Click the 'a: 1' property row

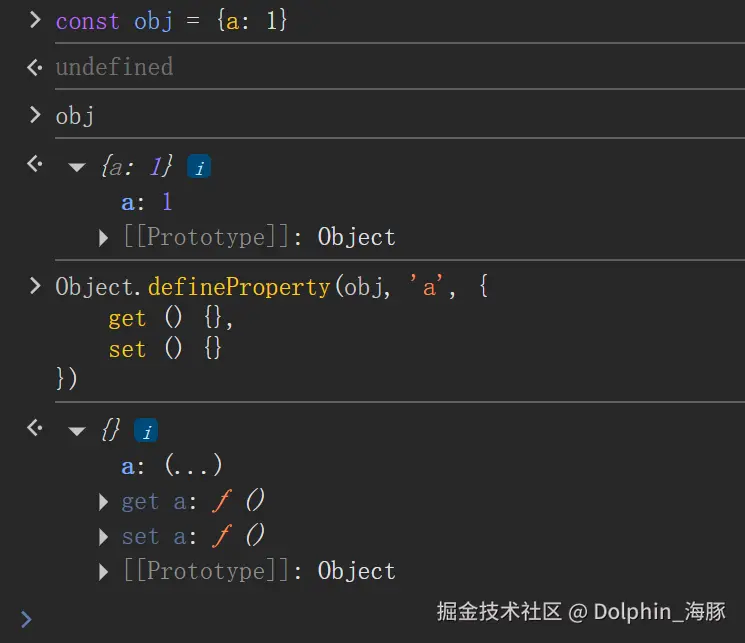coord(147,202)
